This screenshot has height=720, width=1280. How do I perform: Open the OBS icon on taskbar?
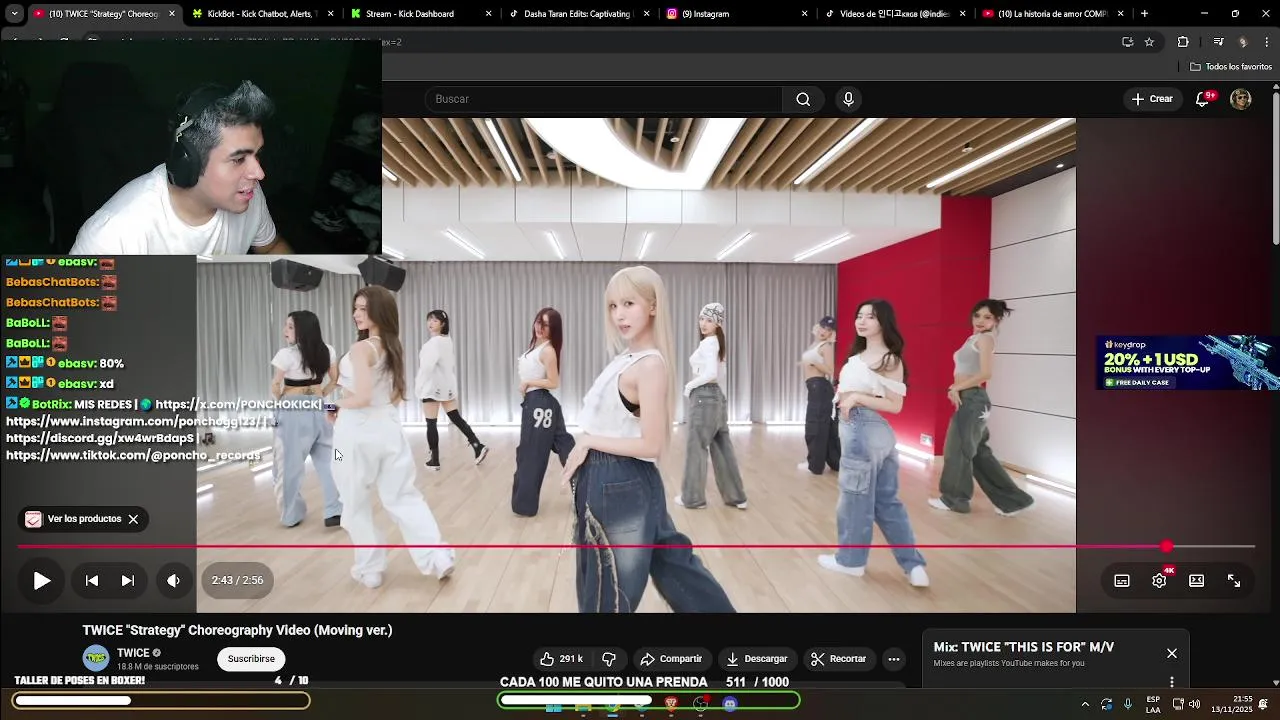click(700, 704)
